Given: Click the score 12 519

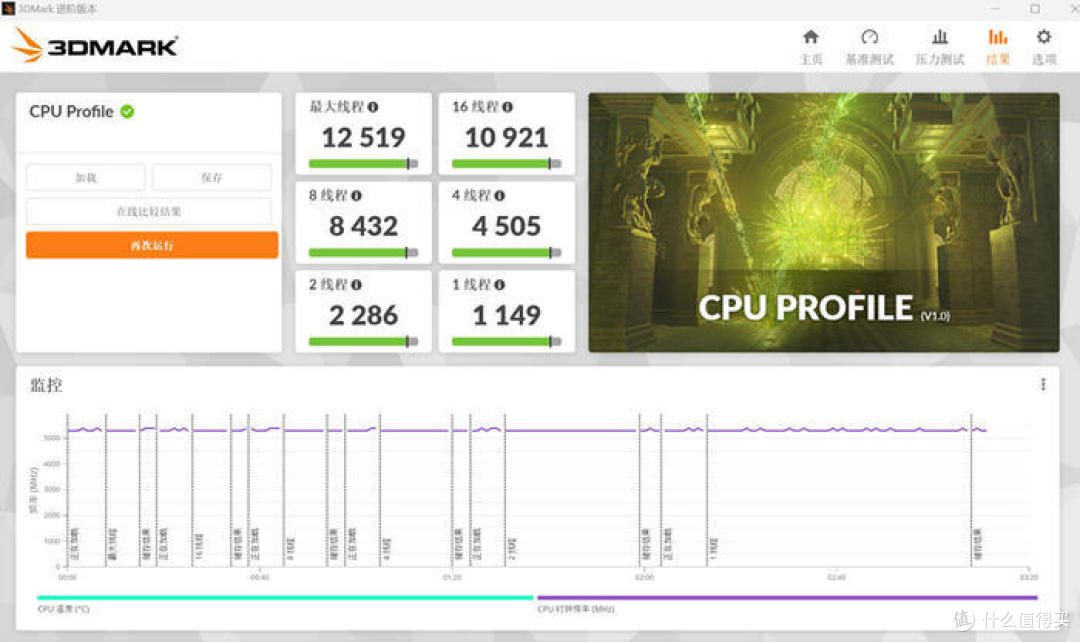Looking at the screenshot, I should [364, 138].
